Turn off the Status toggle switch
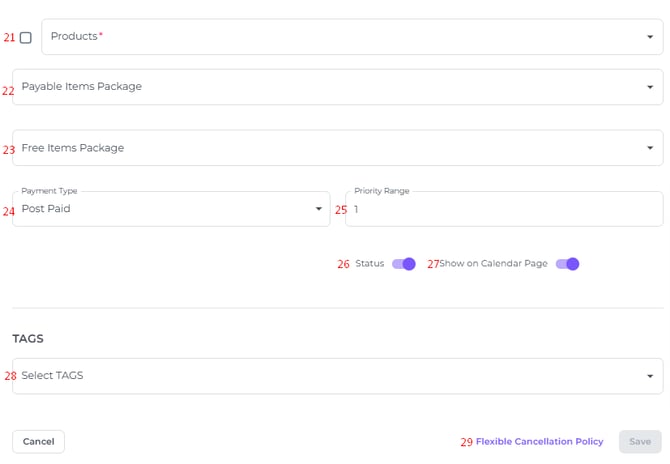The image size is (670, 464). 404,264
